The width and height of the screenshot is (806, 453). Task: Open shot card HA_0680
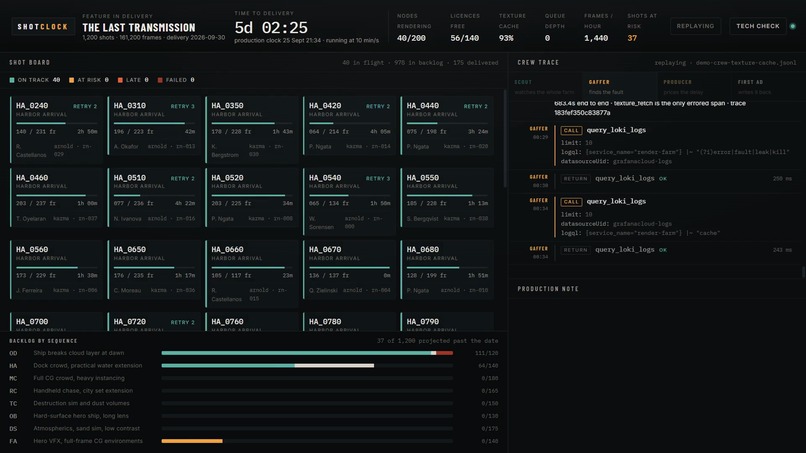click(447, 270)
